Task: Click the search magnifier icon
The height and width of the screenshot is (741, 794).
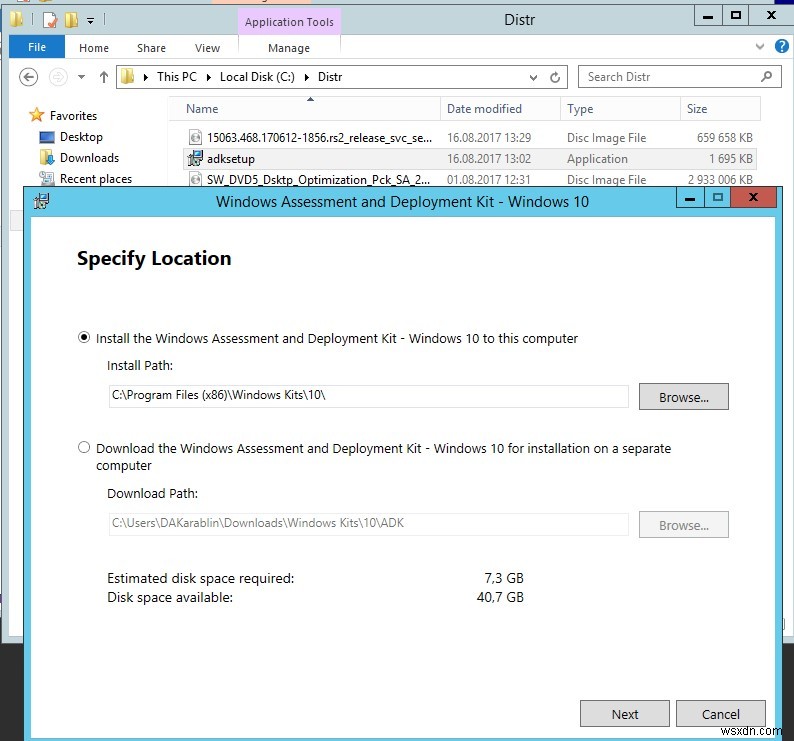Action: (767, 76)
